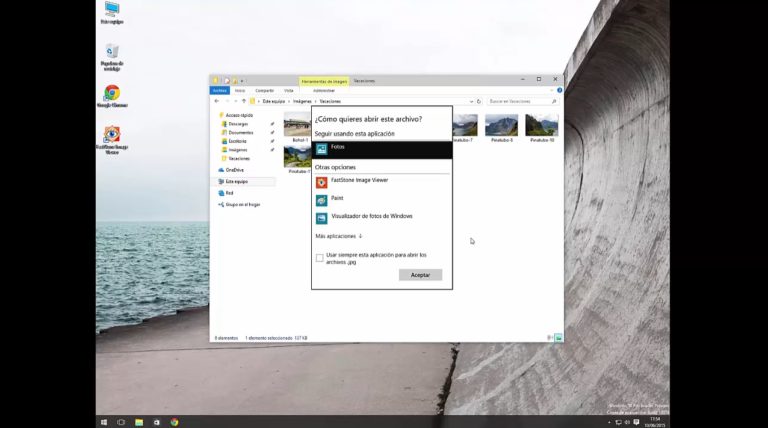Open the Archivo menu tab
Screen dimensions: 768x428
pos(219,90)
